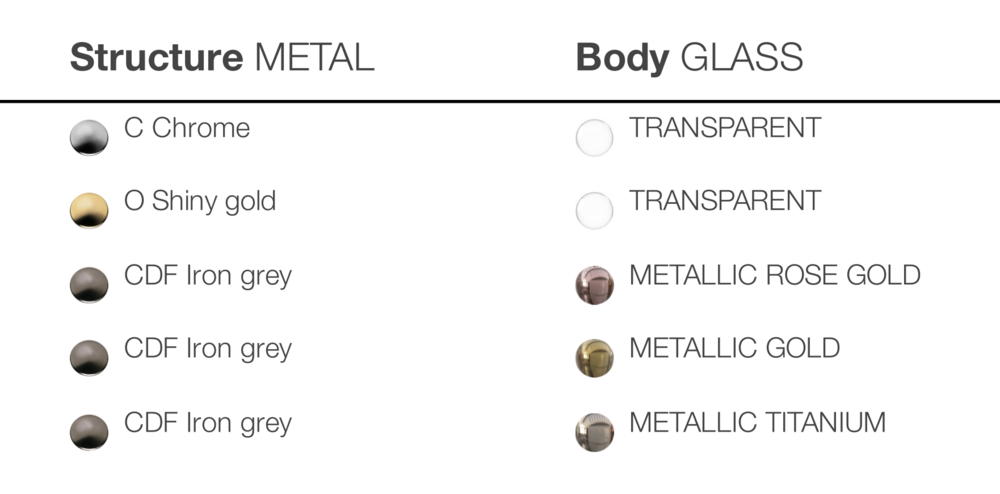The width and height of the screenshot is (1000, 494).
Task: Choose the Metallic Titanium glass swatch
Action: 594,432
